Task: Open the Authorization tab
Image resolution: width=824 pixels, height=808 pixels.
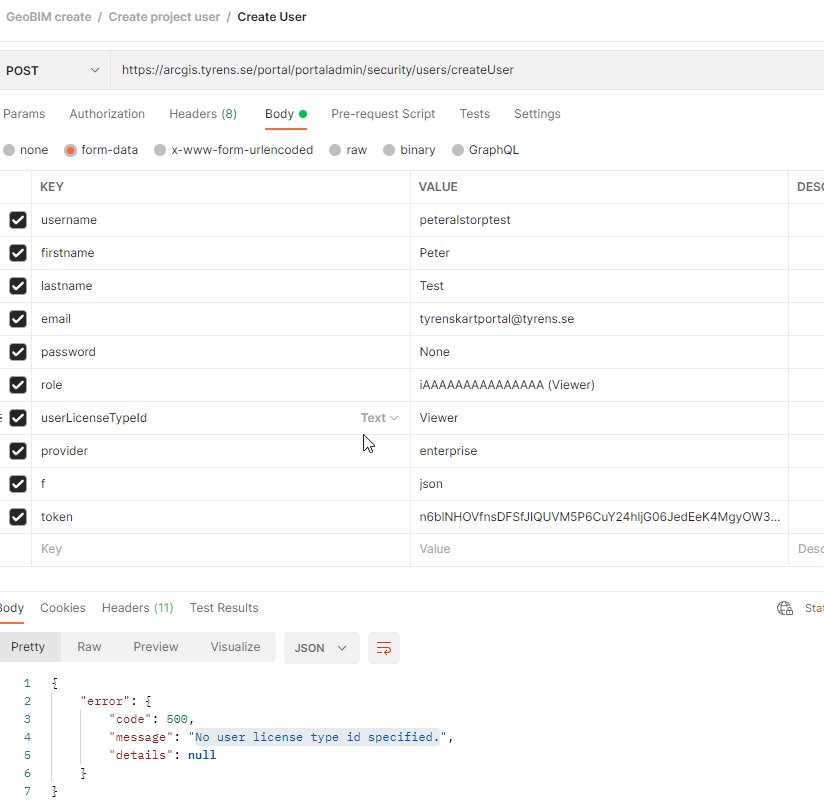Action: point(107,113)
